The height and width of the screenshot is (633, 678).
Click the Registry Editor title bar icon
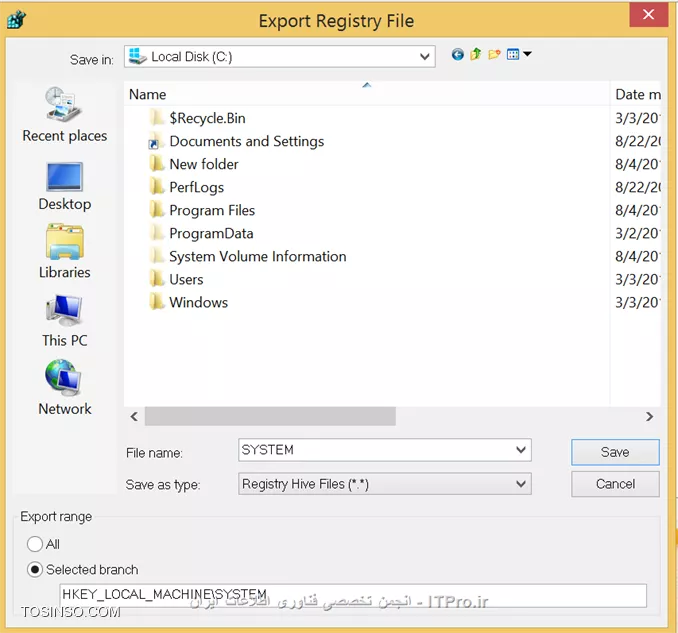coord(16,20)
